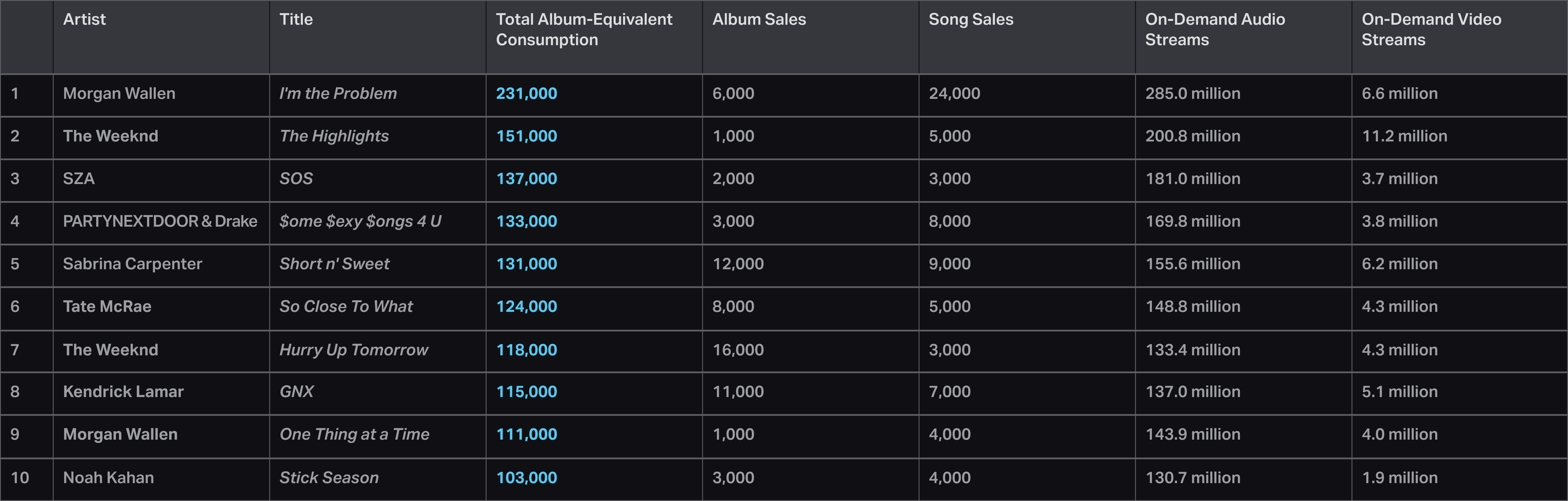The image size is (1568, 501).
Task: Click the Sabrina Carpenter artist cell
Action: pos(132,264)
